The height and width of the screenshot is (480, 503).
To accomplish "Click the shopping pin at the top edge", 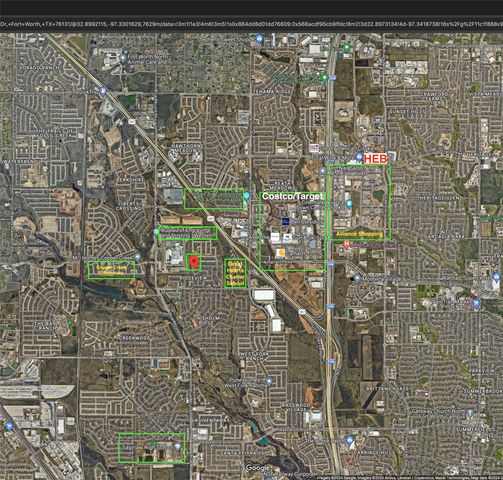I will pos(259,39).
